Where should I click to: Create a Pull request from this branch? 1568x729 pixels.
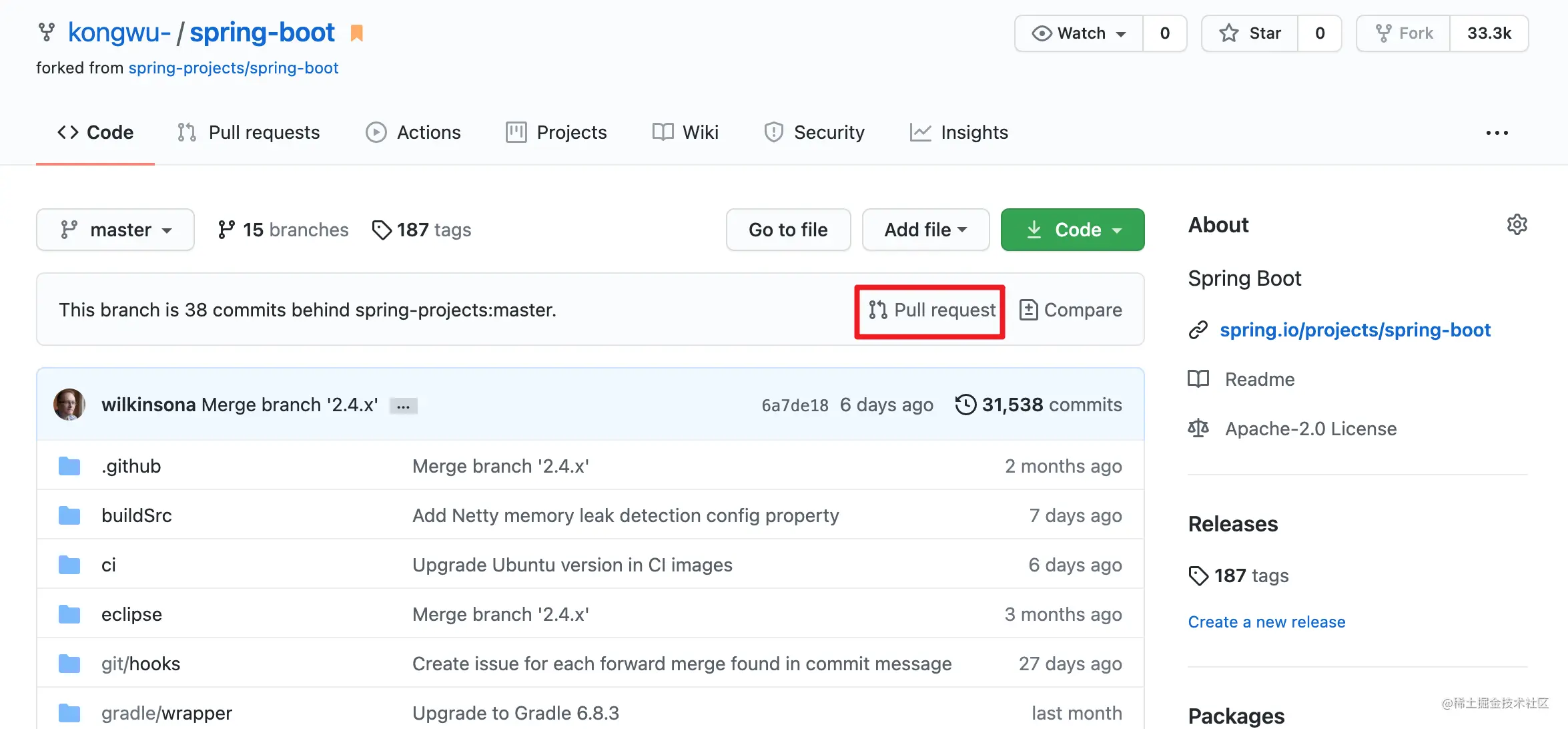pos(931,310)
